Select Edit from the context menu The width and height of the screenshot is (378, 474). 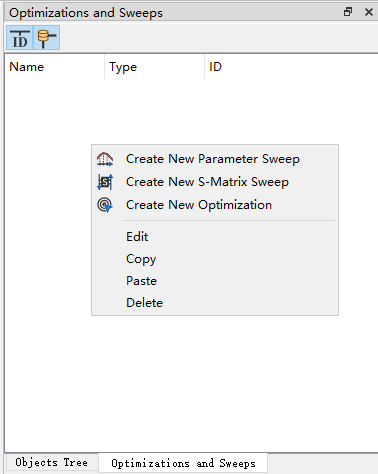pos(215,237)
